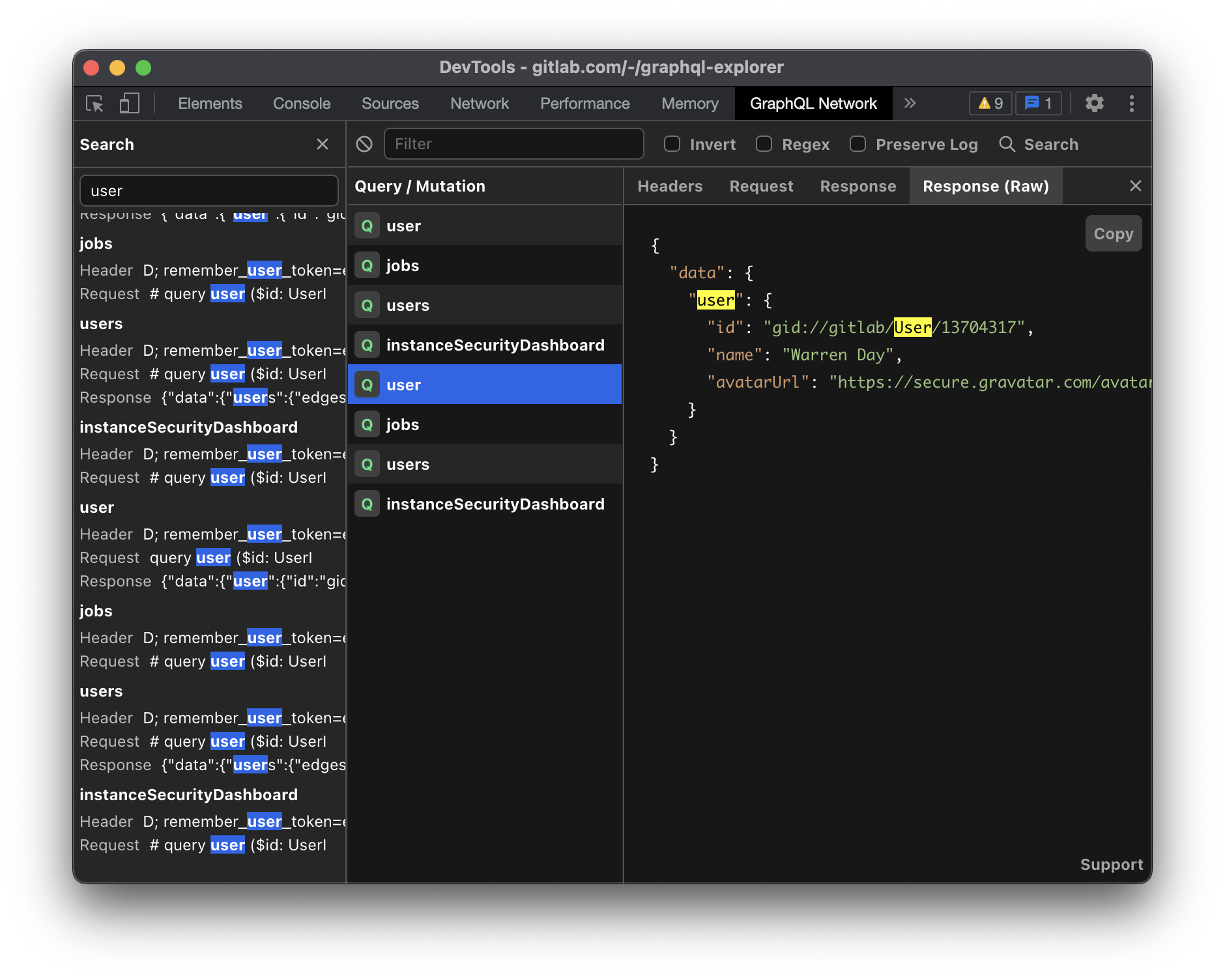Image resolution: width=1225 pixels, height=980 pixels.
Task: Expand the hidden DevTools tabs chevron
Action: [910, 104]
